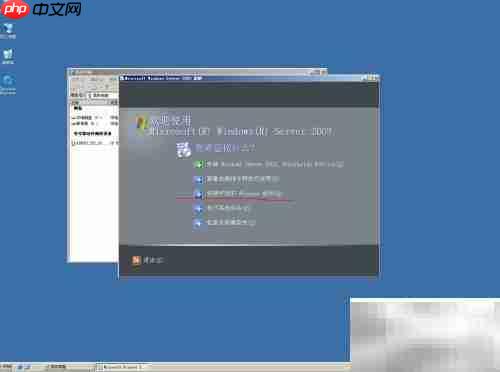
Task: Open the Start button on the taskbar
Action: [7, 367]
